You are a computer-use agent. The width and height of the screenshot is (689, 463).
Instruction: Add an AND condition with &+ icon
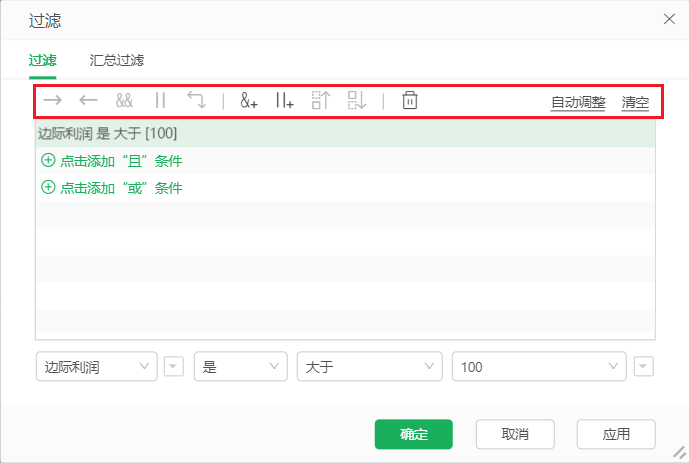(249, 101)
